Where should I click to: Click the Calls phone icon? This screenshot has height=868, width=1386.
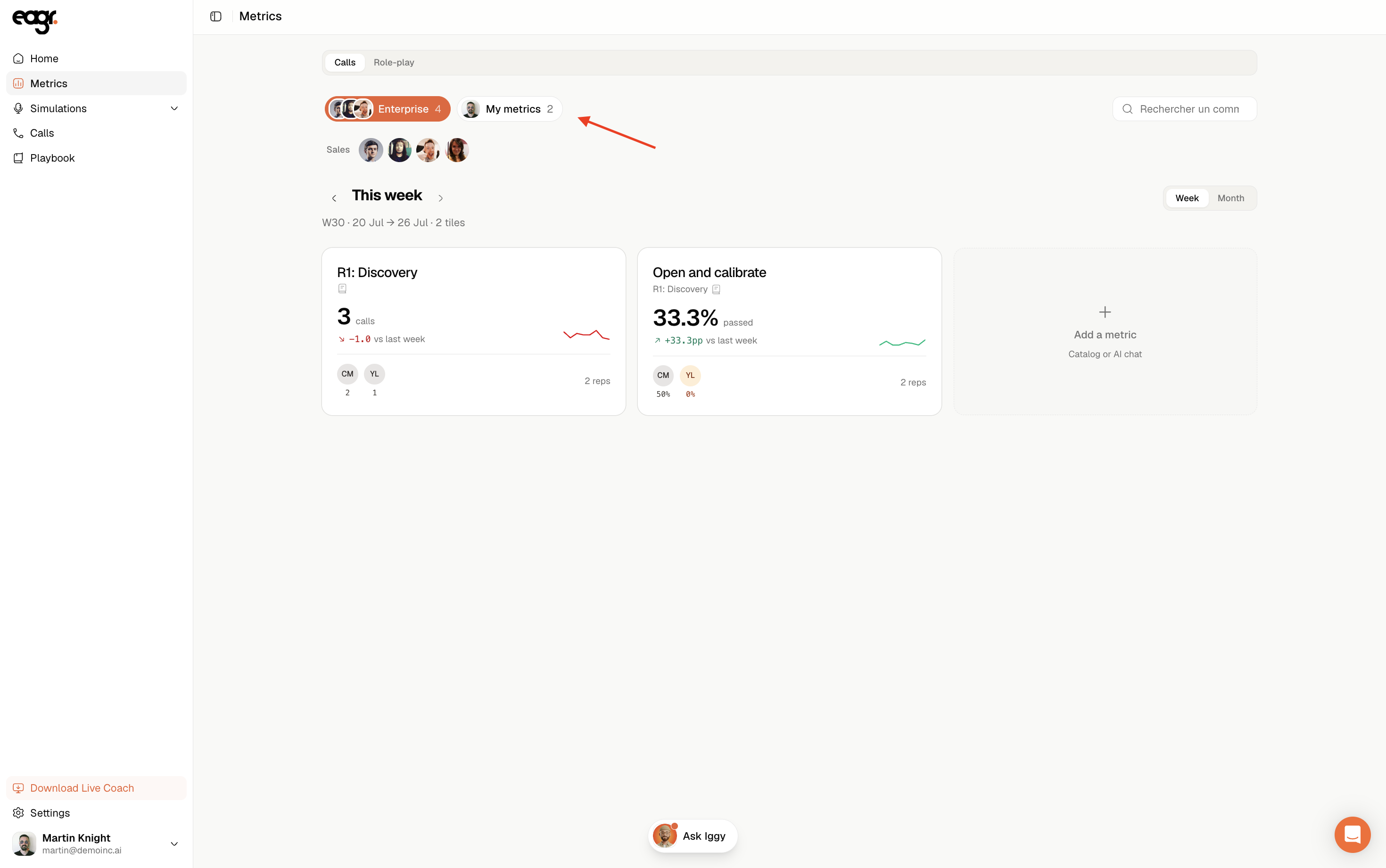(18, 133)
